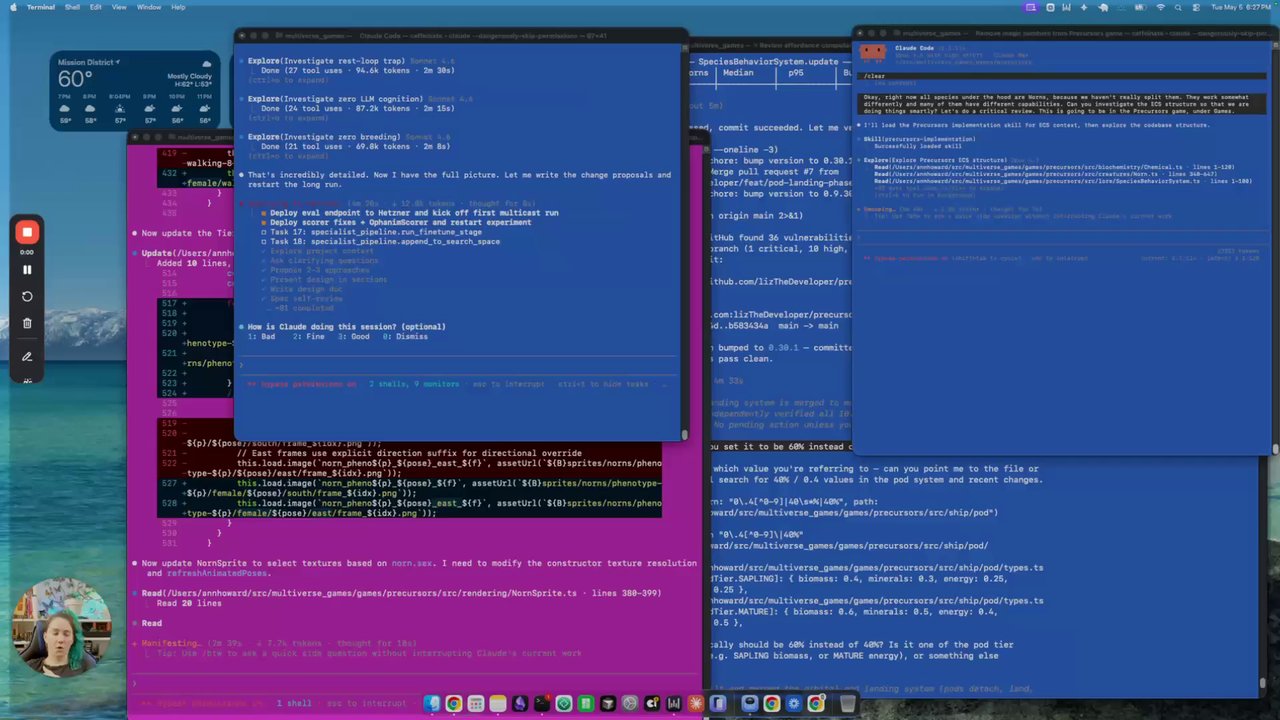
Task: Open the Help menu
Action: pos(178,7)
